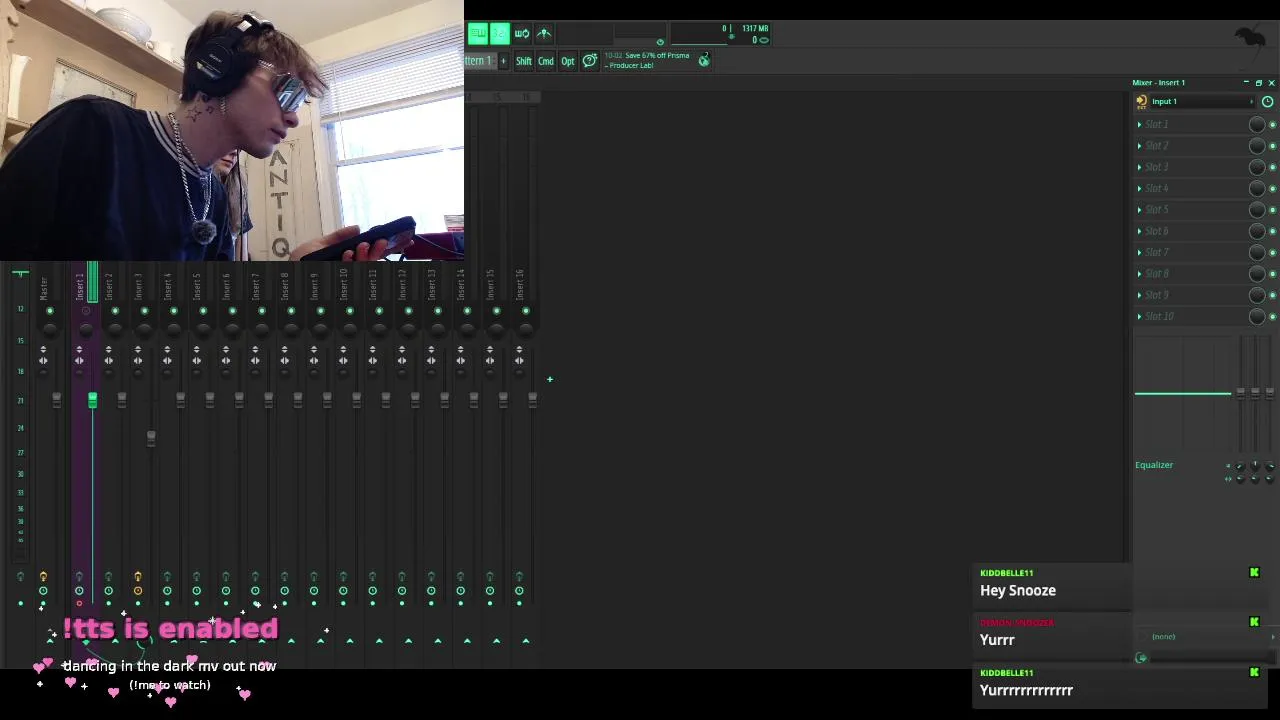Click the Insert 6 pan knob
The height and width of the screenshot is (720, 1280).
pyautogui.click(x=232, y=329)
